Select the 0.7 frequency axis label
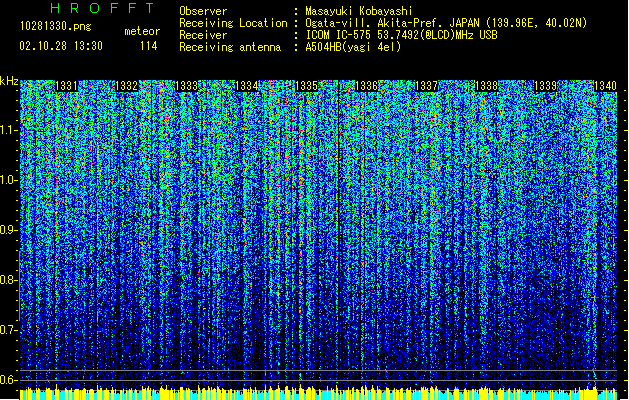This screenshot has height=400, width=629. click(x=9, y=329)
